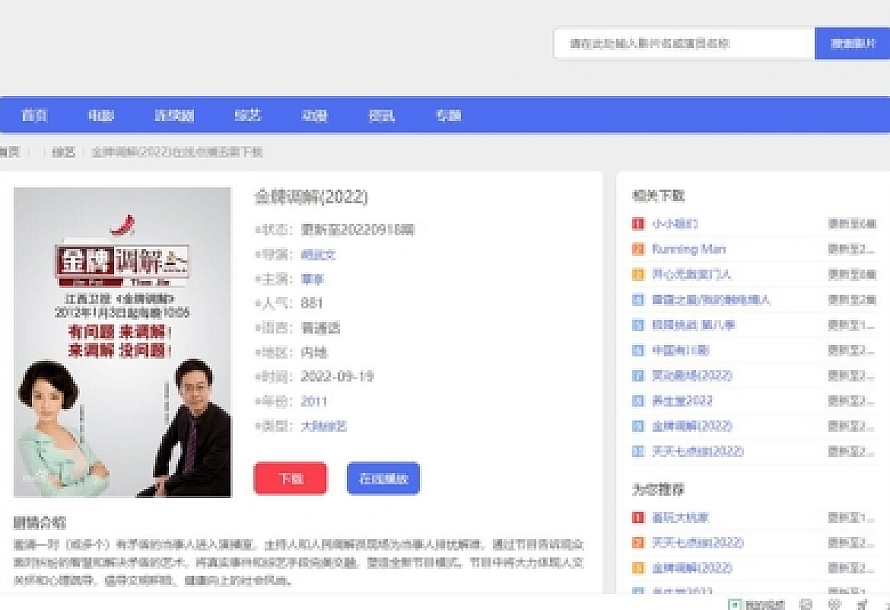Open the 金牌调解 poster image
Image resolution: width=890 pixels, height=610 pixels.
pos(122,342)
